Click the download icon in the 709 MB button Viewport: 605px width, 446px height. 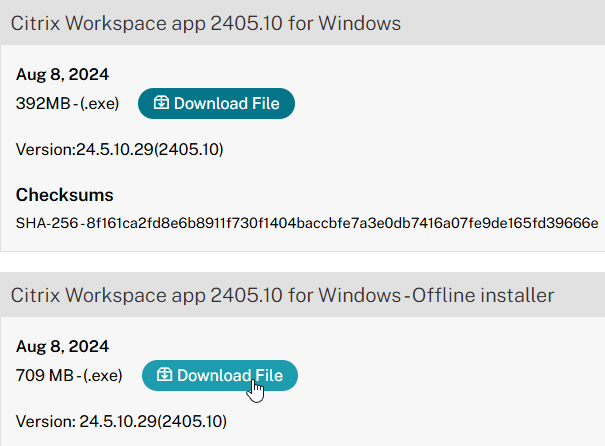[x=164, y=375]
